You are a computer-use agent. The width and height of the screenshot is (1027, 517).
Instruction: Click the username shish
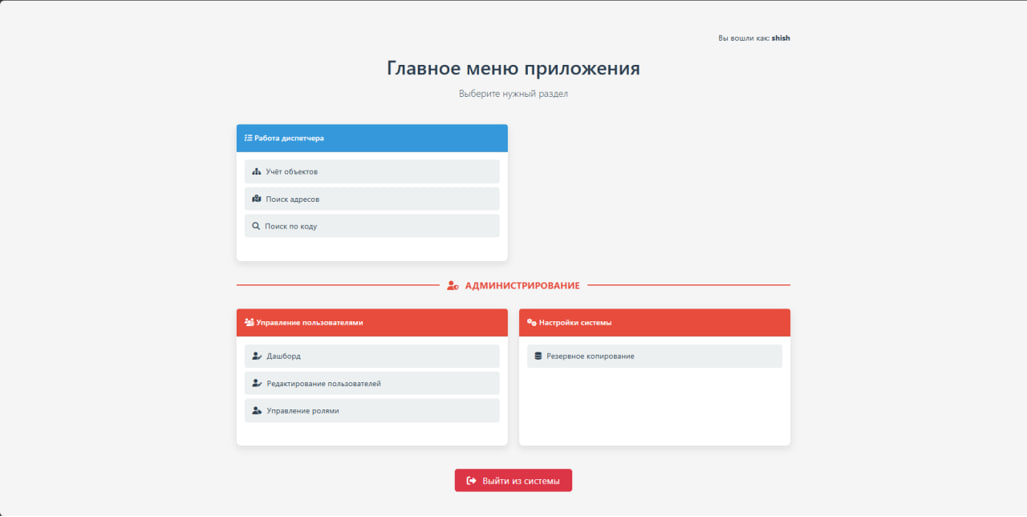(781, 38)
